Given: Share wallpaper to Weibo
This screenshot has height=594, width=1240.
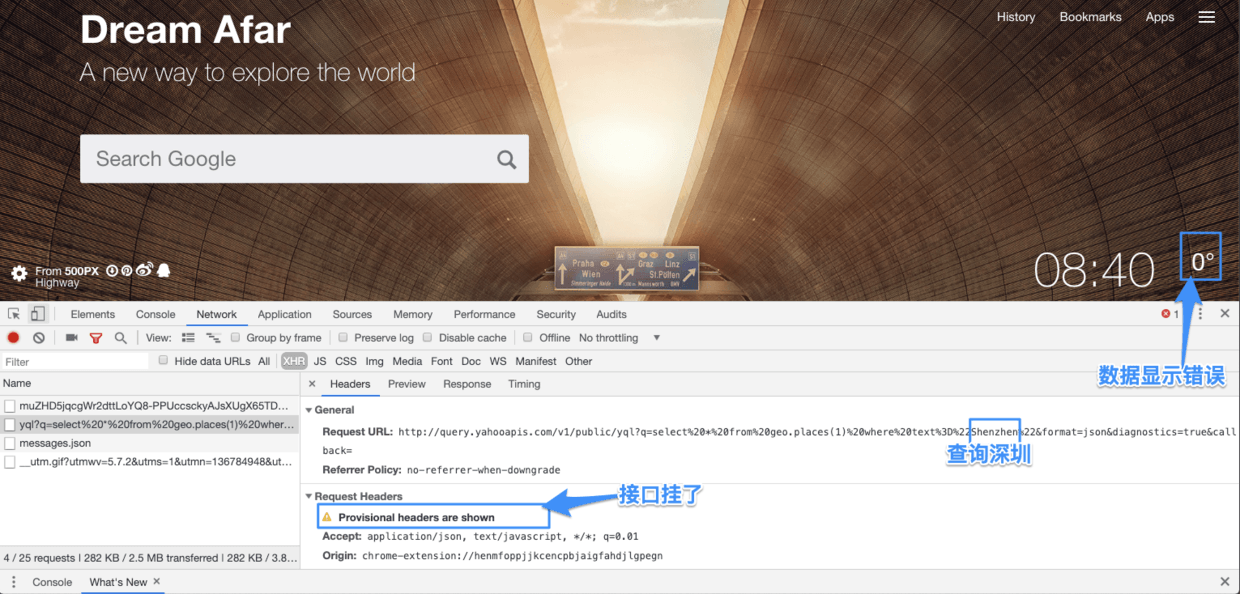Looking at the screenshot, I should 144,270.
